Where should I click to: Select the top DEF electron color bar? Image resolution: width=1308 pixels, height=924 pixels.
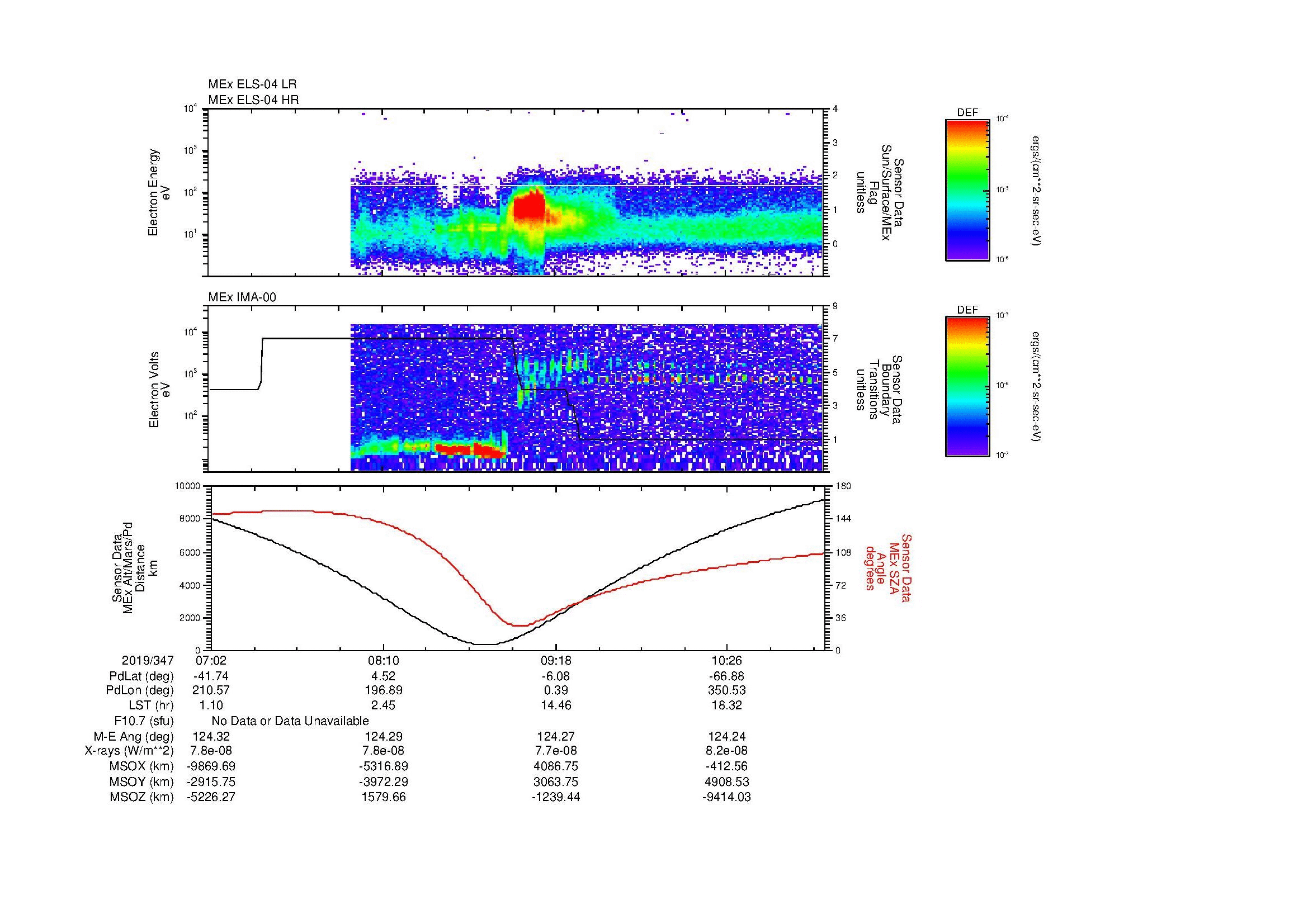(x=967, y=189)
